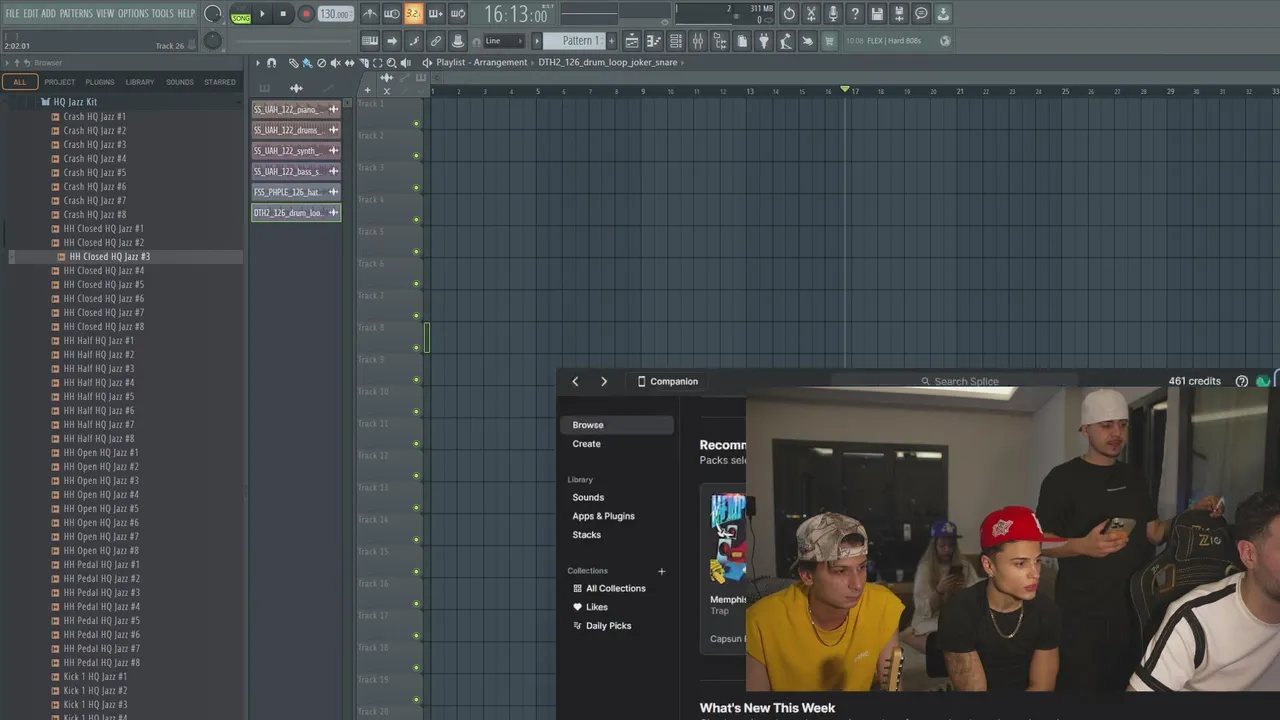Open the FILE menu

[12, 14]
